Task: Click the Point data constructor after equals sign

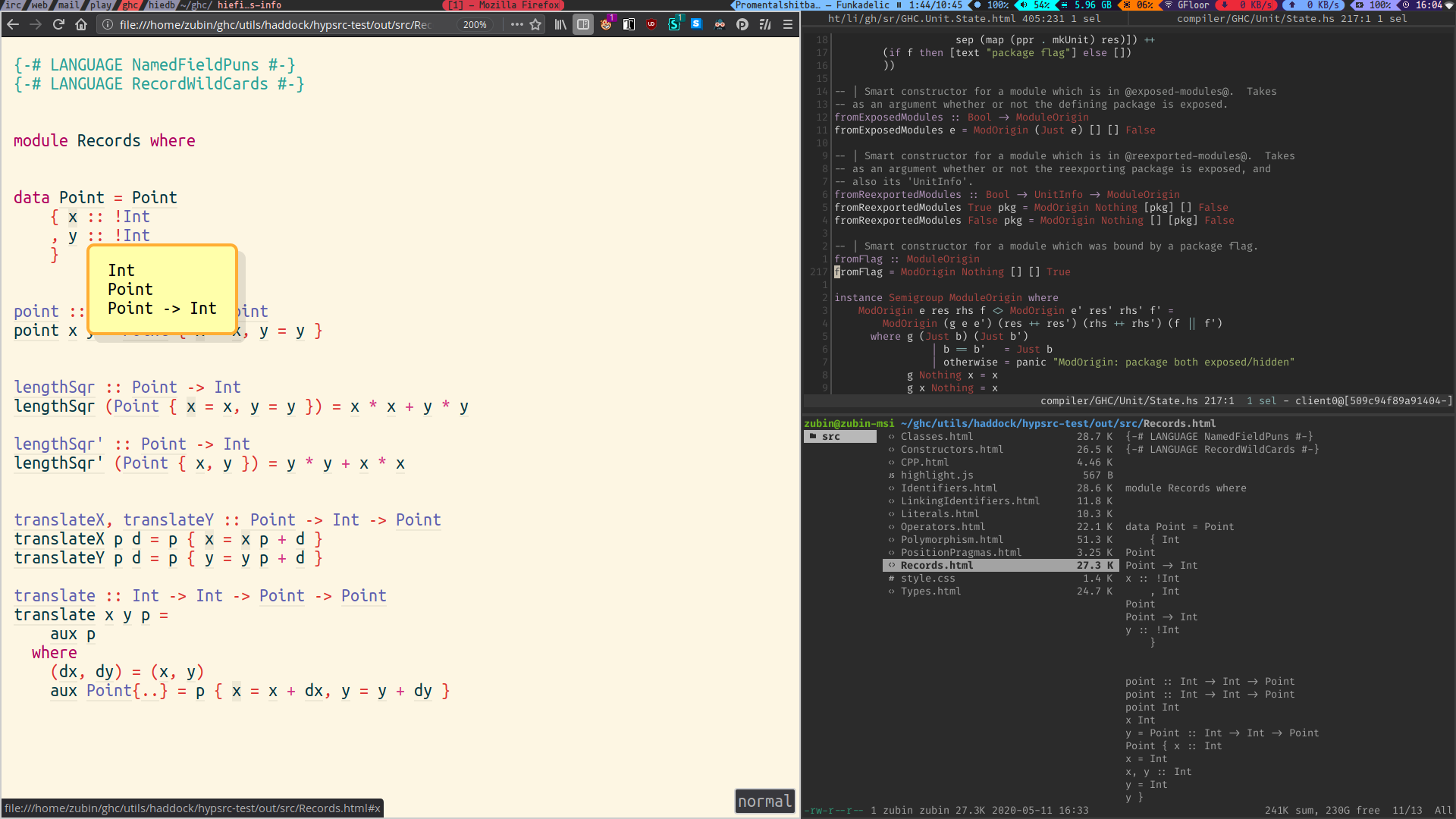Action: tap(155, 198)
